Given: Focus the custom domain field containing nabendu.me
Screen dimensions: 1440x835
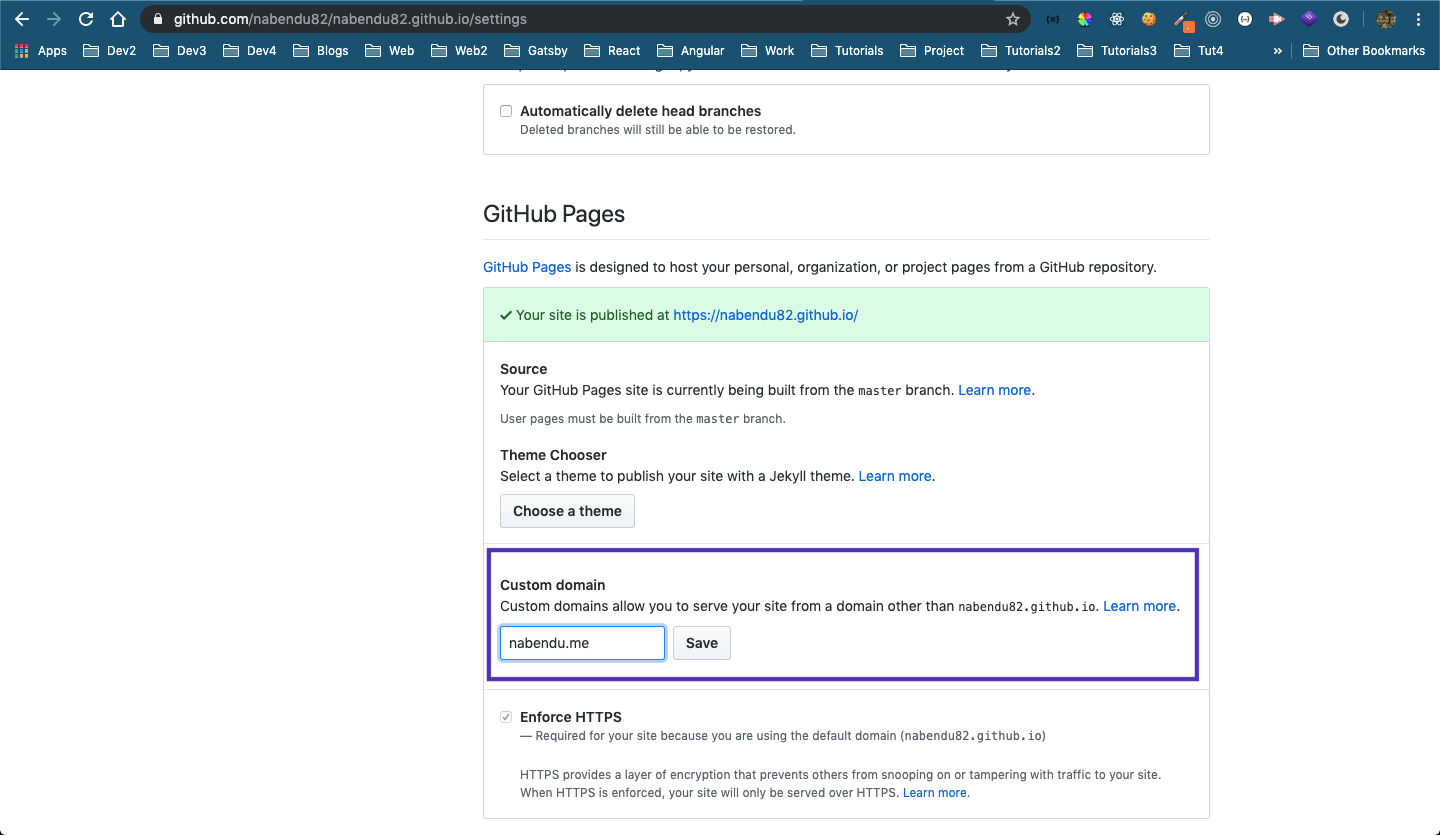Looking at the screenshot, I should [582, 643].
